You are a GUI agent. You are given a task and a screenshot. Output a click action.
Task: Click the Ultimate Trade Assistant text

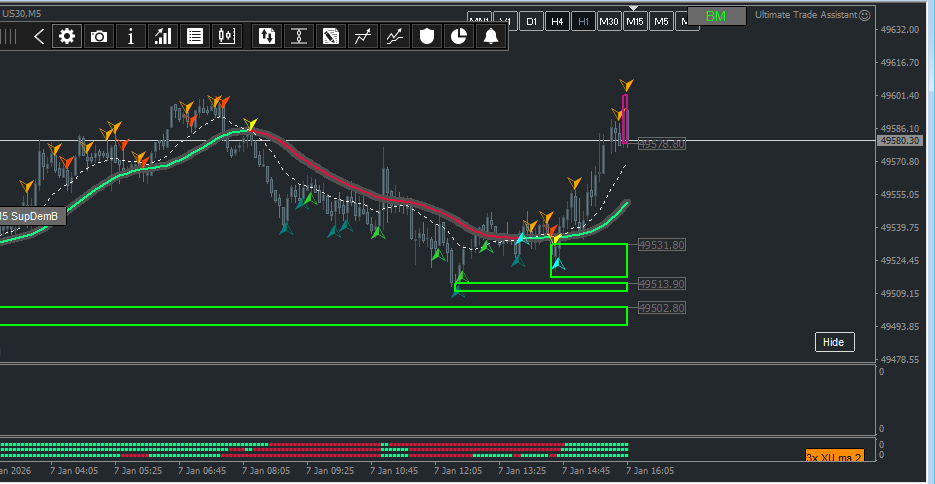click(x=806, y=15)
